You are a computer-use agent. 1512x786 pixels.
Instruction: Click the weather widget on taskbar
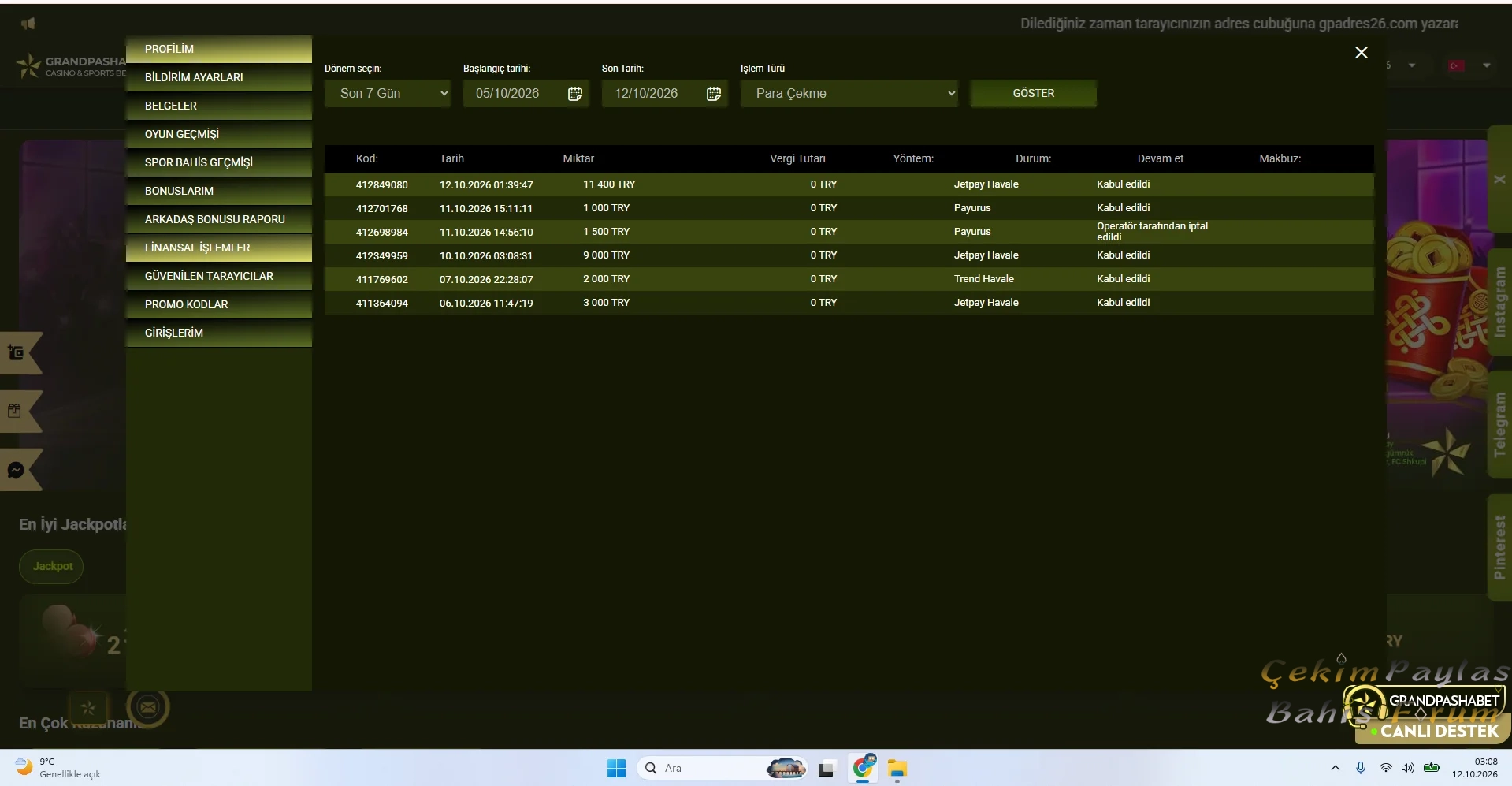tap(58, 767)
